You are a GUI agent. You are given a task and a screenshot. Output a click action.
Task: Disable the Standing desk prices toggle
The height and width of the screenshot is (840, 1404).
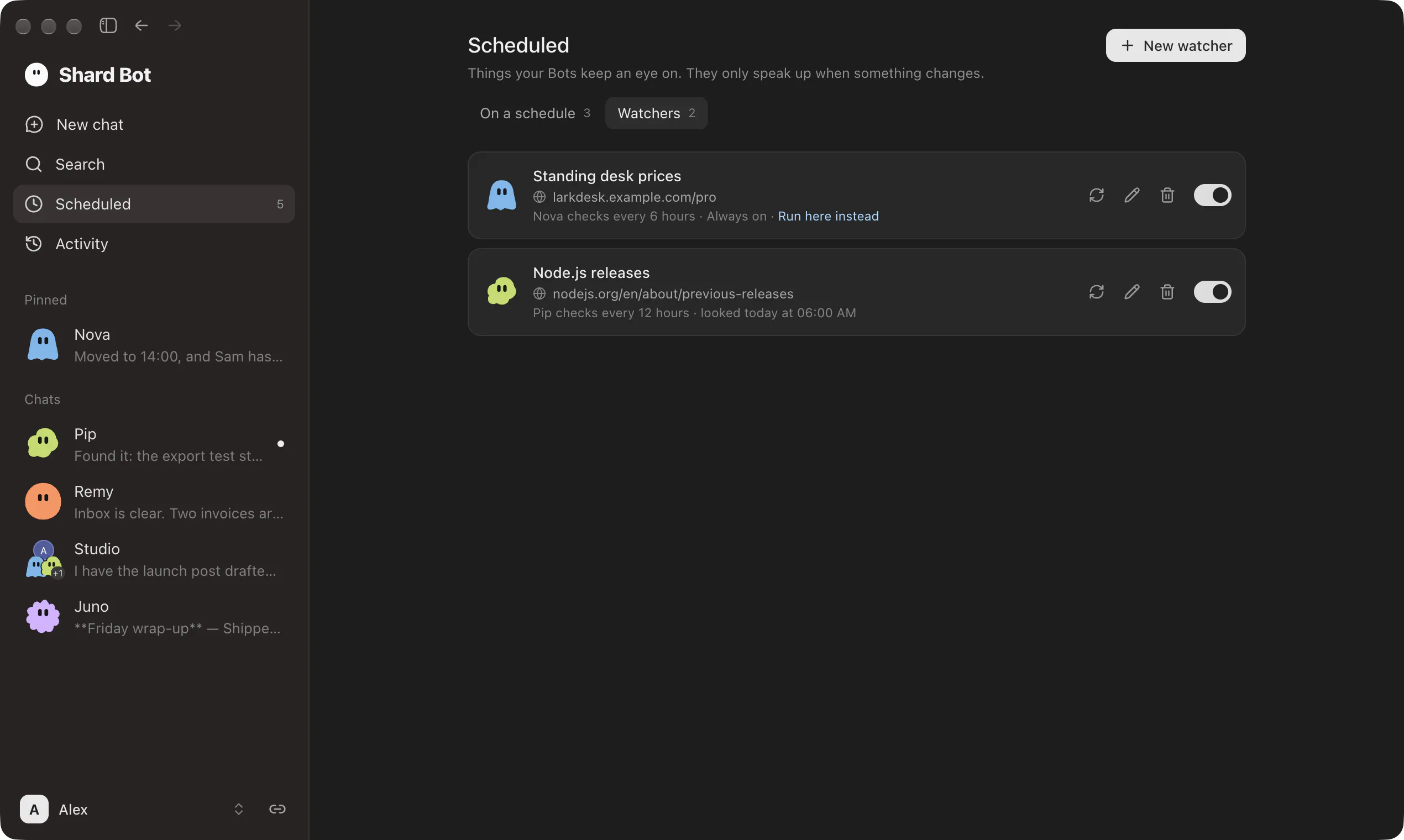coord(1212,195)
